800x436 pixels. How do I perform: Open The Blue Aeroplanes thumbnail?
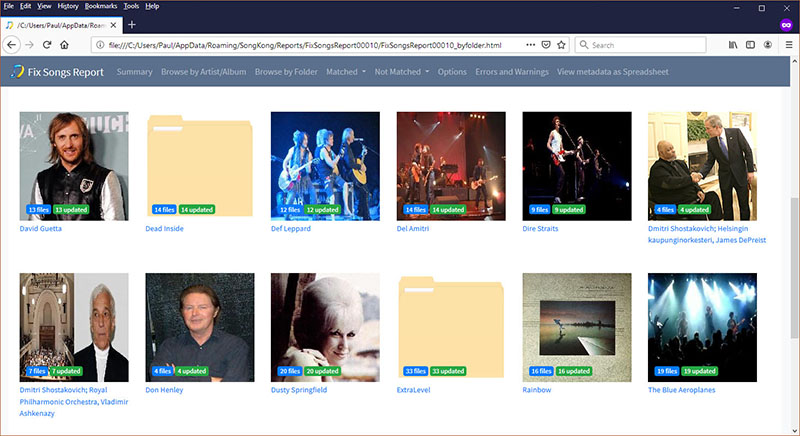pos(702,327)
